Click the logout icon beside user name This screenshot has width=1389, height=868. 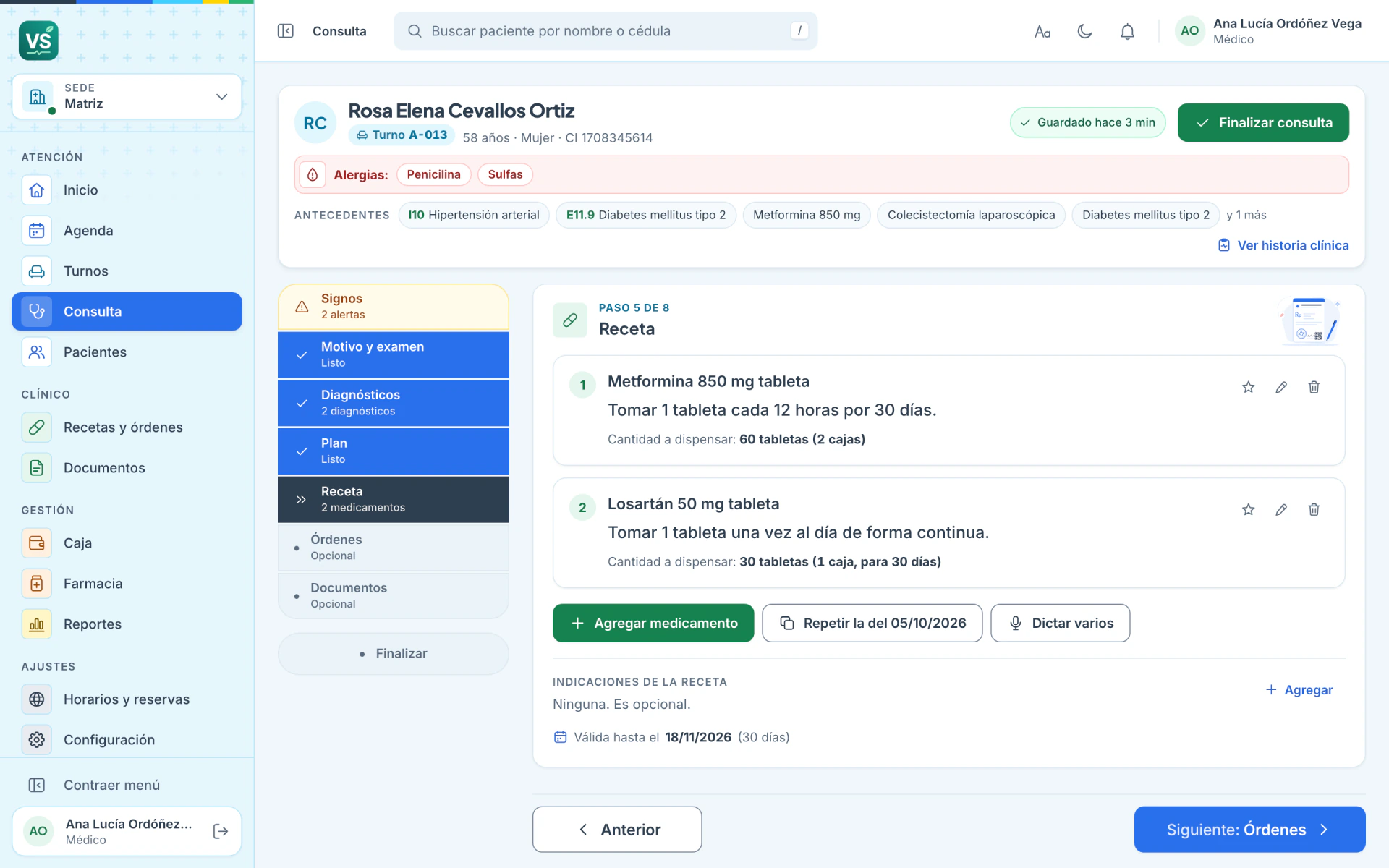click(221, 831)
